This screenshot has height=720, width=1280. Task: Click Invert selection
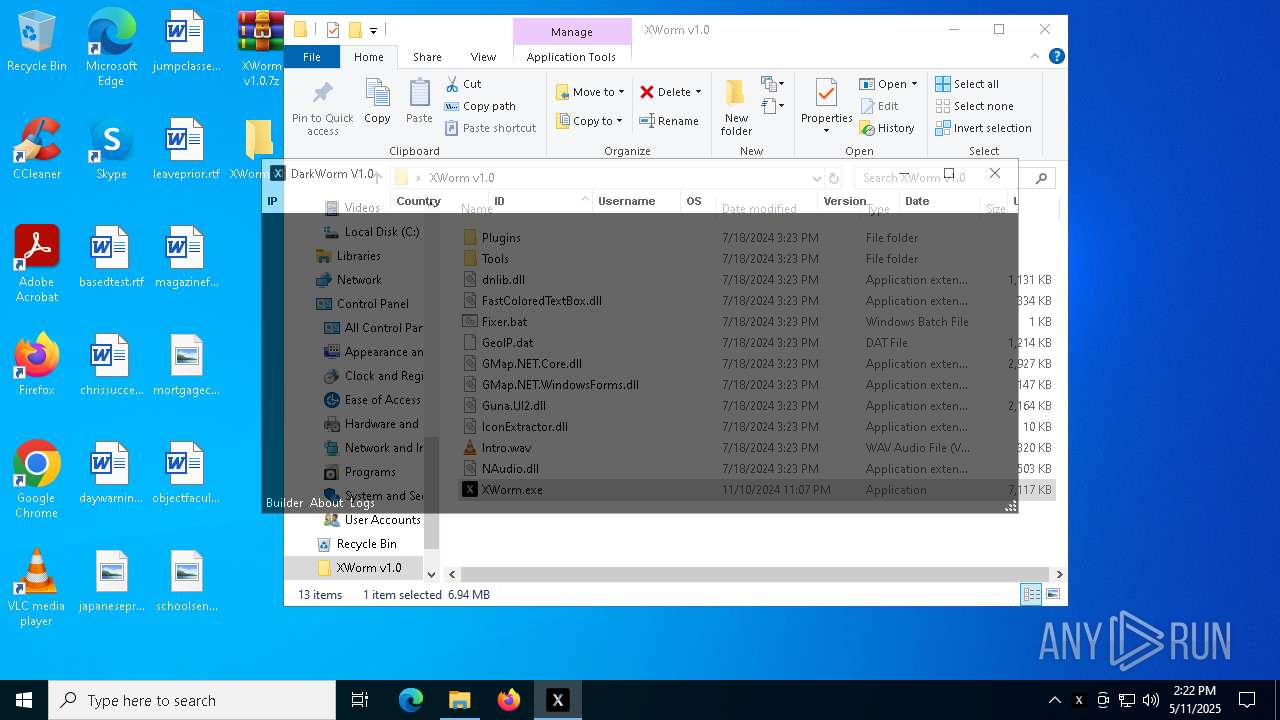tap(983, 128)
